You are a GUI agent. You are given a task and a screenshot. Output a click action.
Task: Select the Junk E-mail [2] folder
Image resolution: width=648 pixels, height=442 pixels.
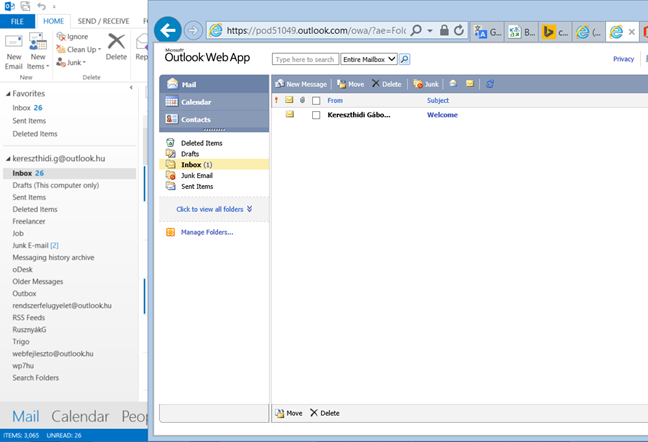[36, 245]
